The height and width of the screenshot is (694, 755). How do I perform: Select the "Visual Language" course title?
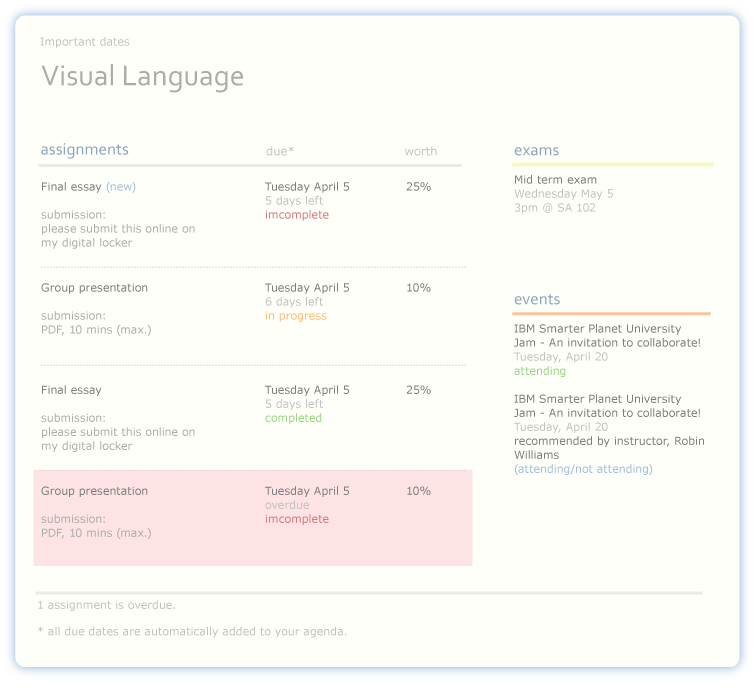click(x=142, y=77)
